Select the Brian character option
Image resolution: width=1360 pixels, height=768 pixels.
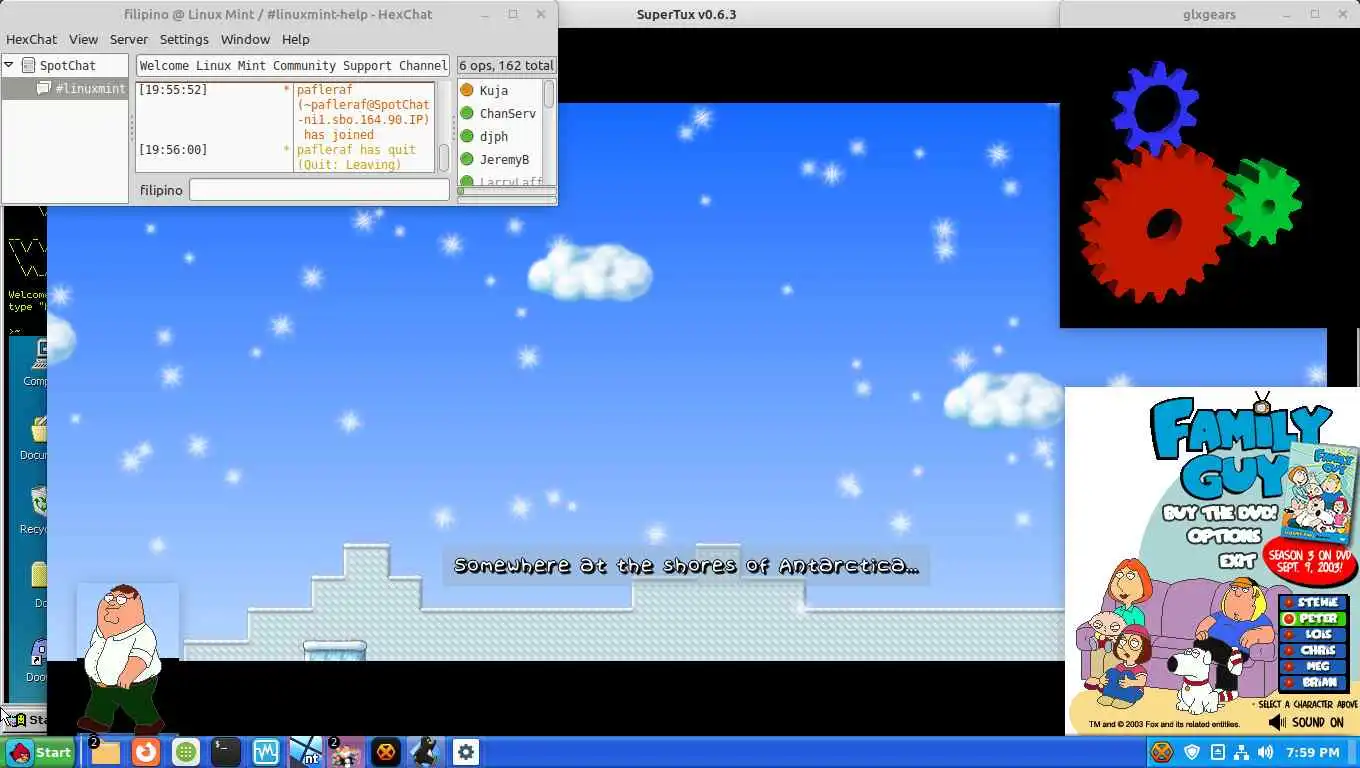tap(1313, 682)
